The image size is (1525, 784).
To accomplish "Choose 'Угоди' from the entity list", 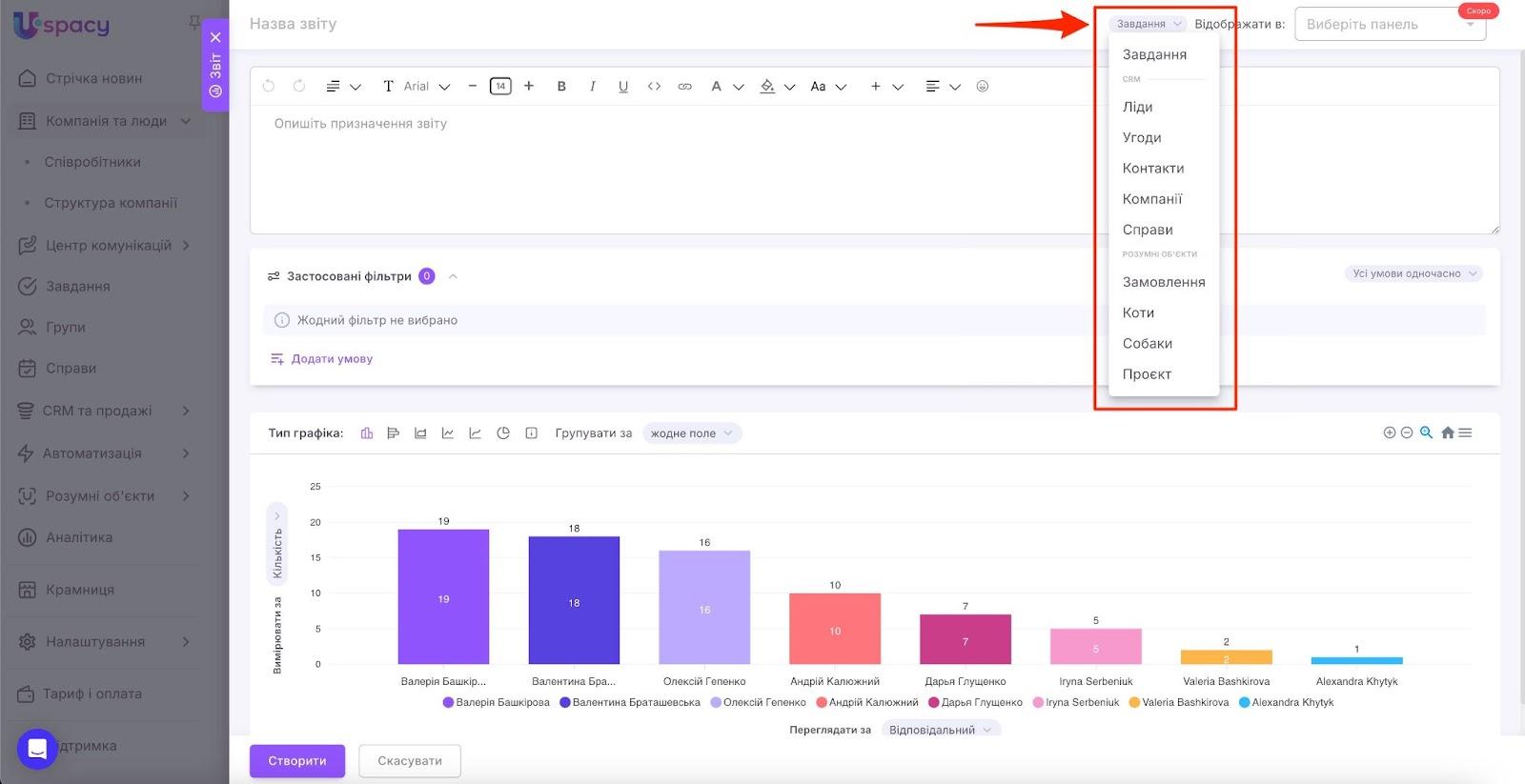I will (1141, 138).
